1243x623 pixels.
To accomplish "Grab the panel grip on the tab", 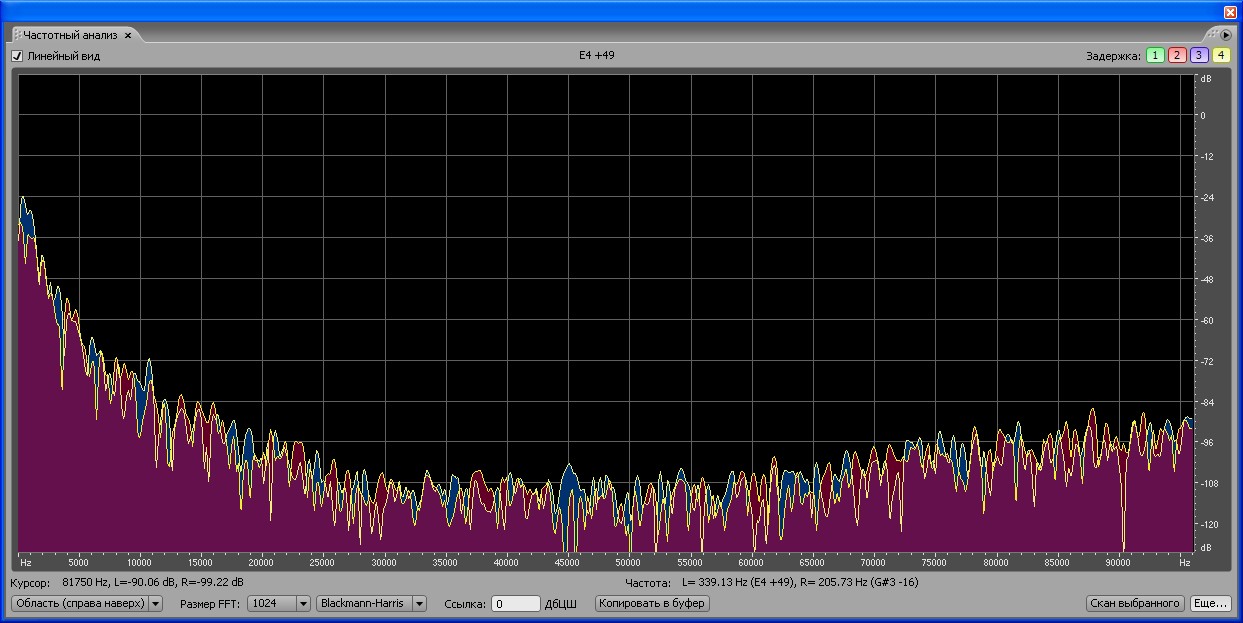I will pyautogui.click(x=17, y=35).
